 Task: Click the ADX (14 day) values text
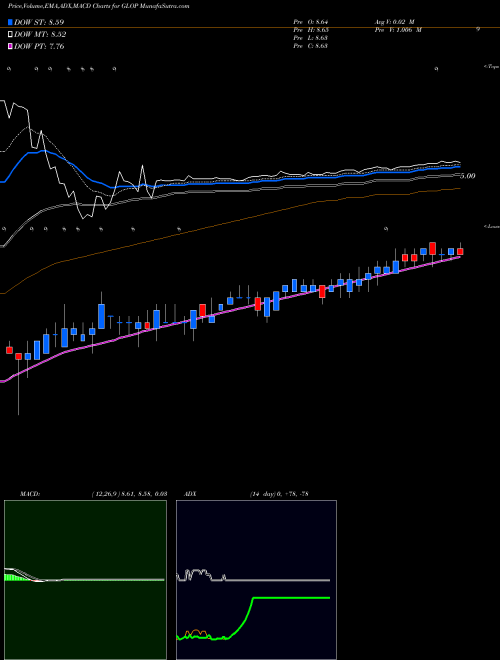(279, 494)
